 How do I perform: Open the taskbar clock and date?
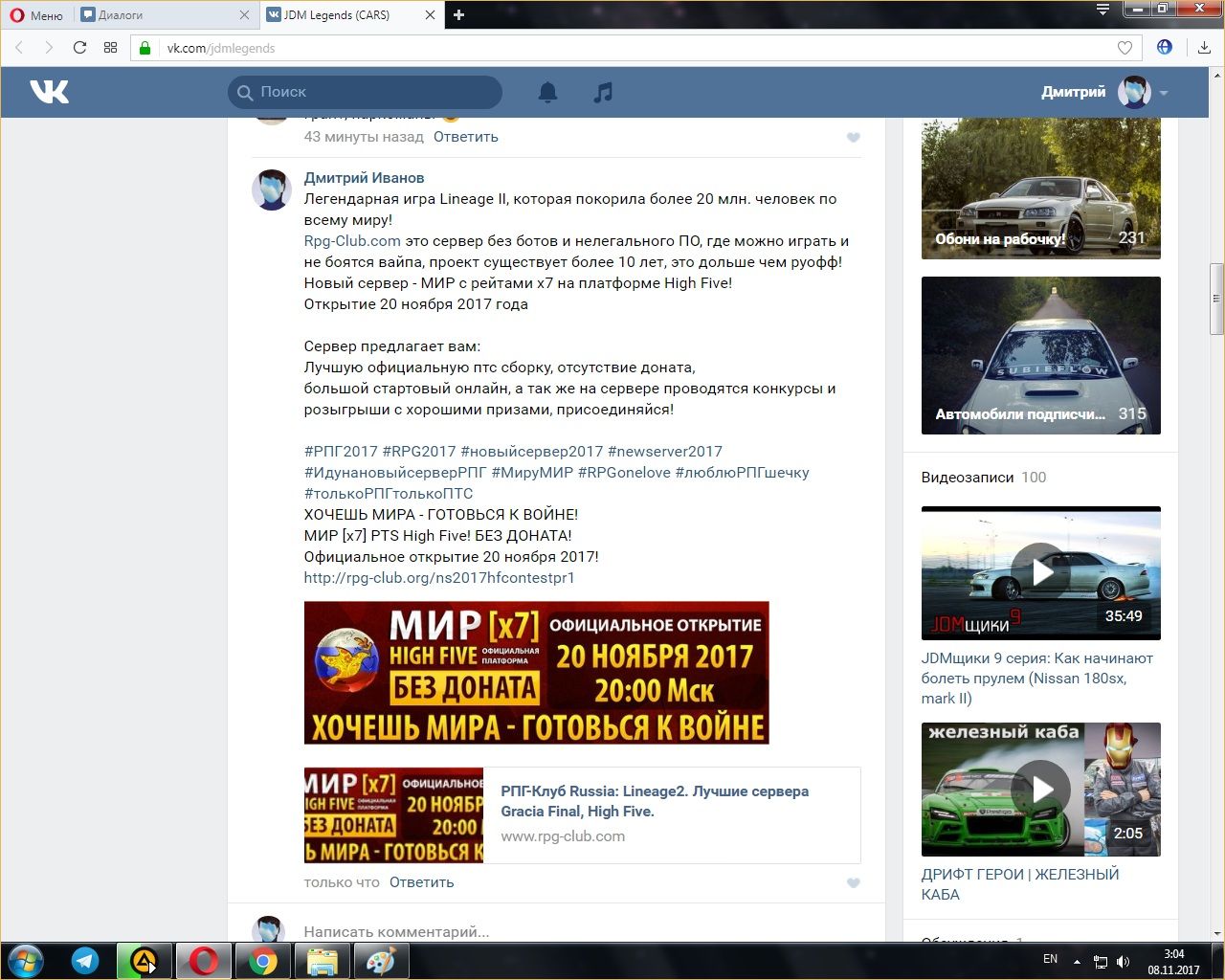click(x=1173, y=962)
